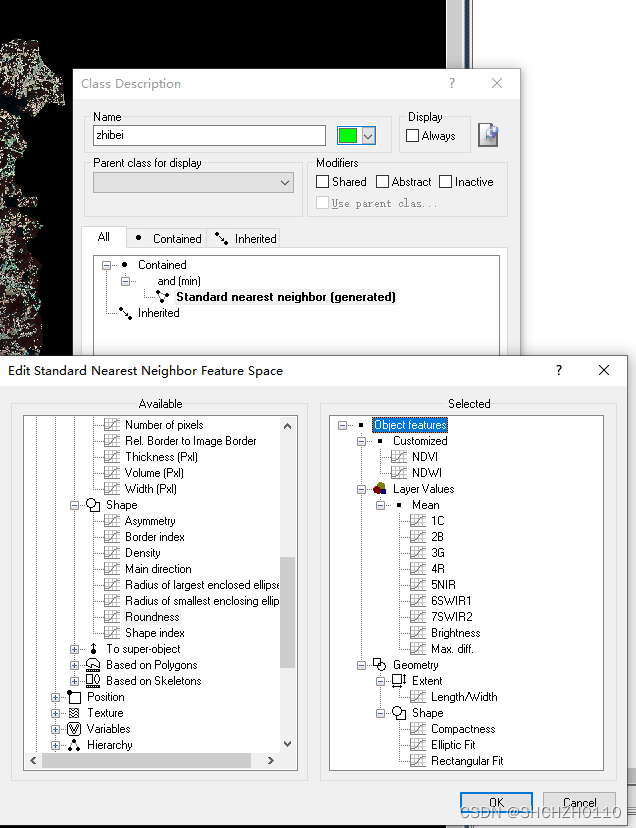
Task: Click the help question mark in Feature Space dialog
Action: (x=559, y=370)
